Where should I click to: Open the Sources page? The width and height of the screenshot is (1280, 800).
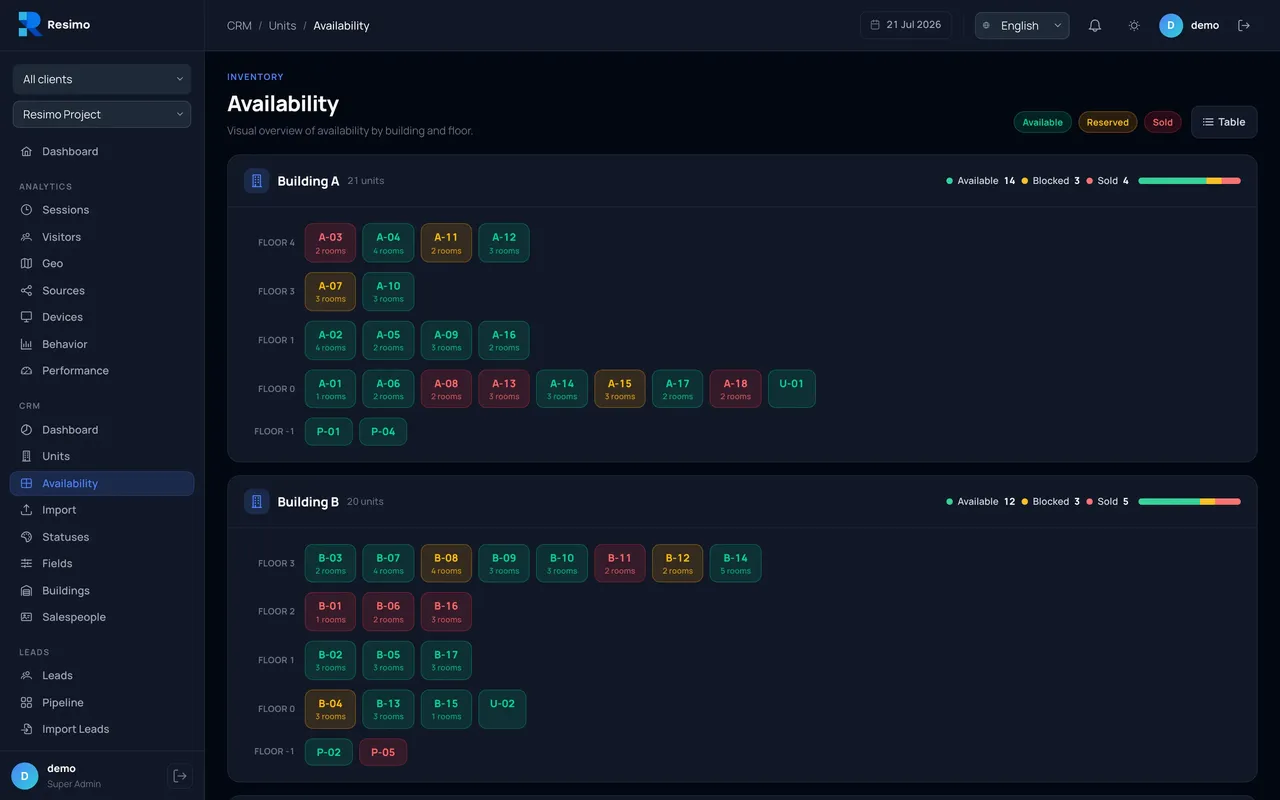point(102,290)
